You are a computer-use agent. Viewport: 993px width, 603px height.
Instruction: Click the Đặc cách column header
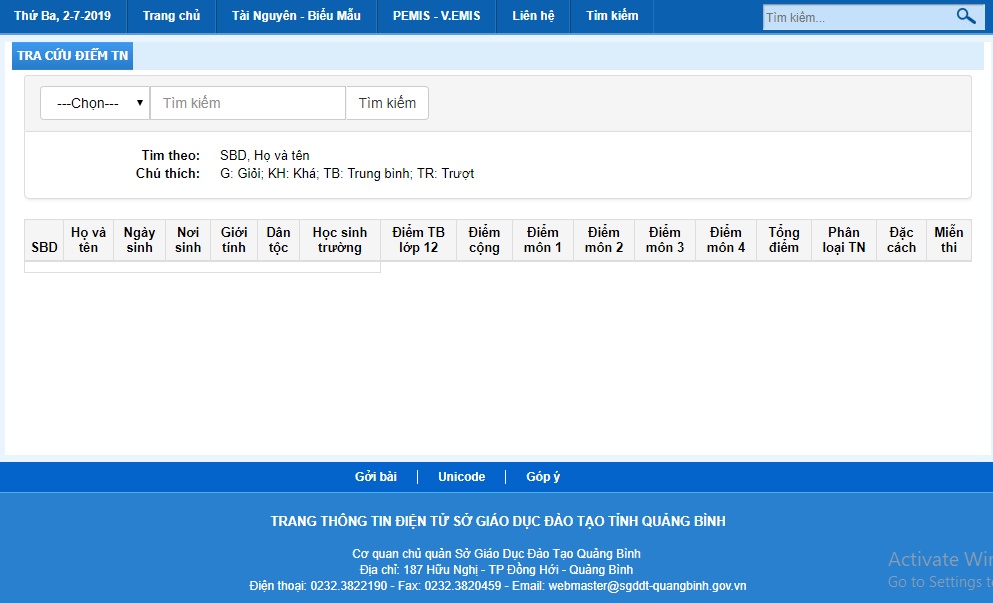coord(901,240)
